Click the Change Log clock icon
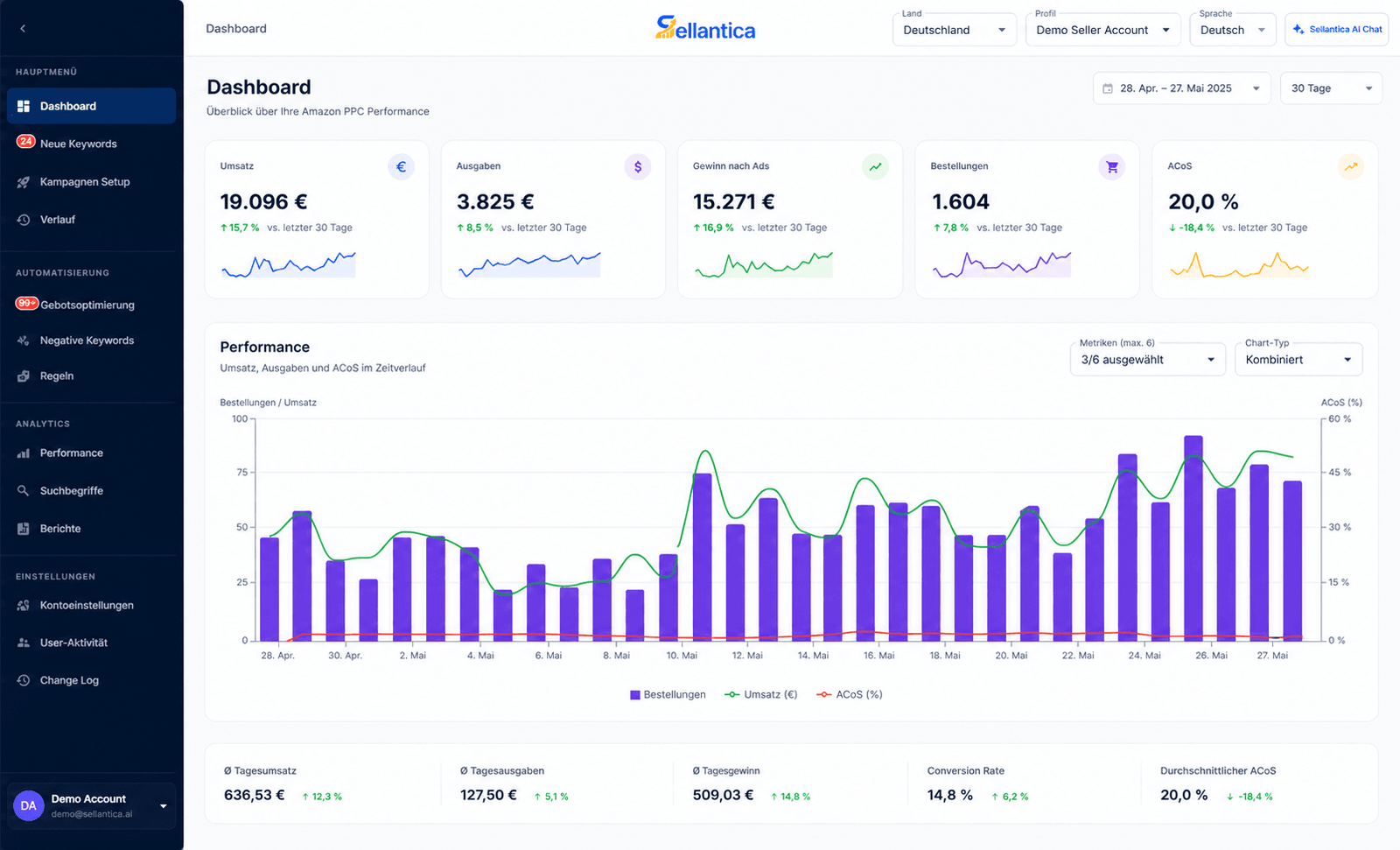Viewport: 1400px width, 850px height. (x=24, y=680)
